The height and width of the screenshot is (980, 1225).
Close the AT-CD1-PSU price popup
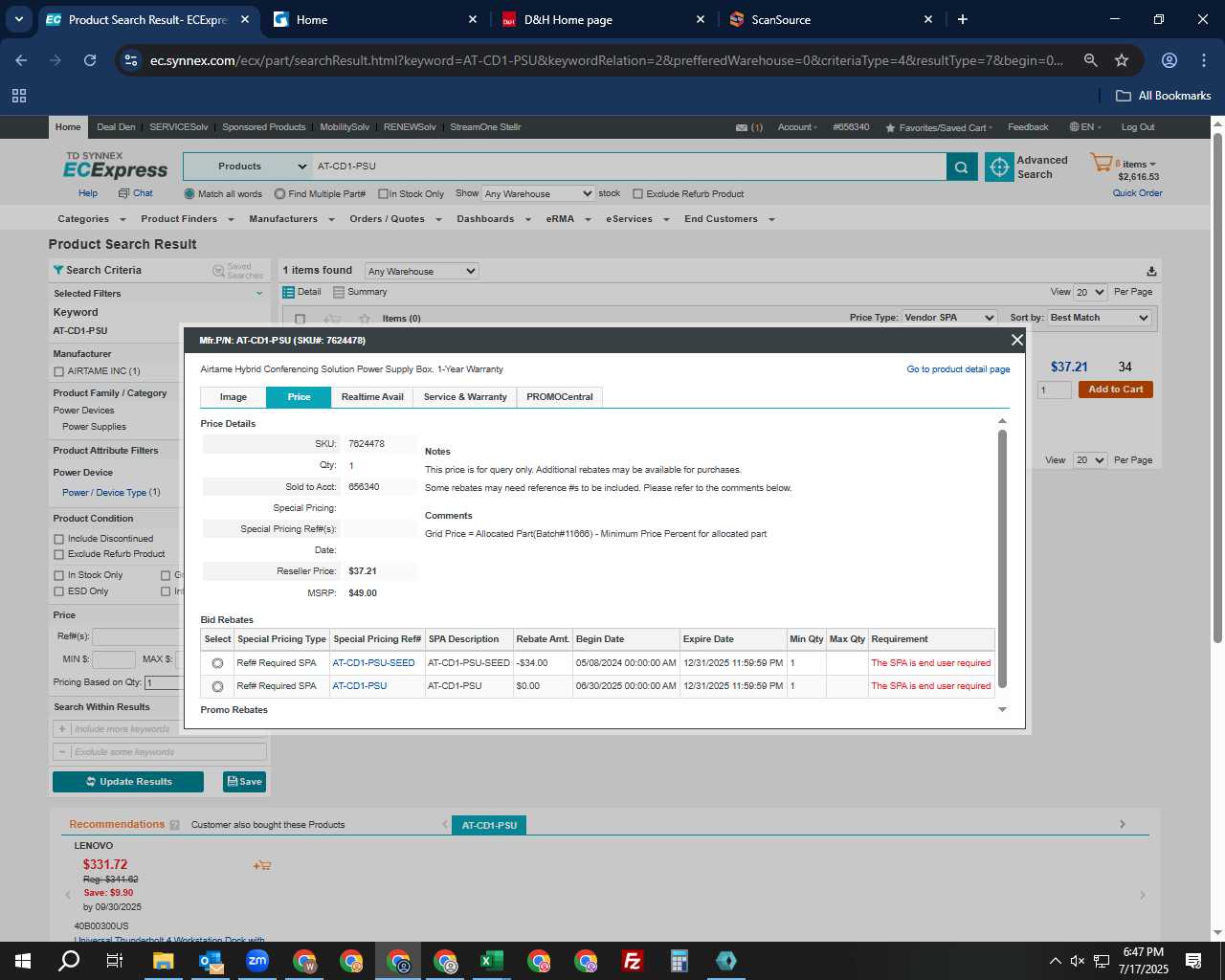point(1017,340)
